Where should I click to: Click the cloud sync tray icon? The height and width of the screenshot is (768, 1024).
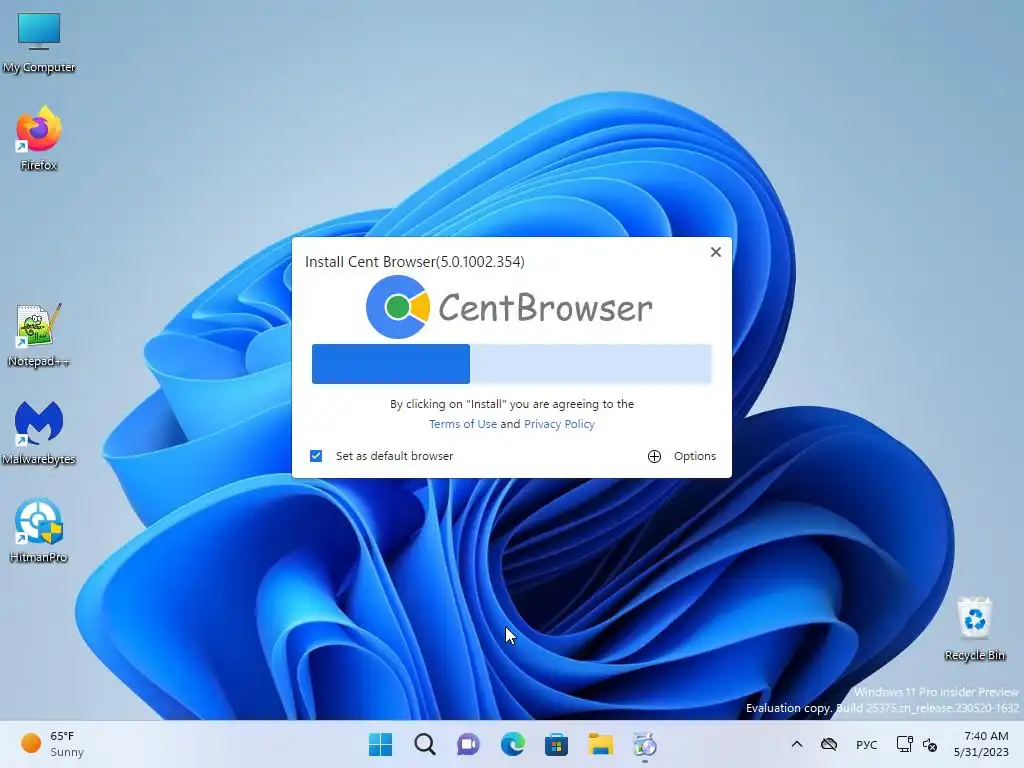pos(829,744)
